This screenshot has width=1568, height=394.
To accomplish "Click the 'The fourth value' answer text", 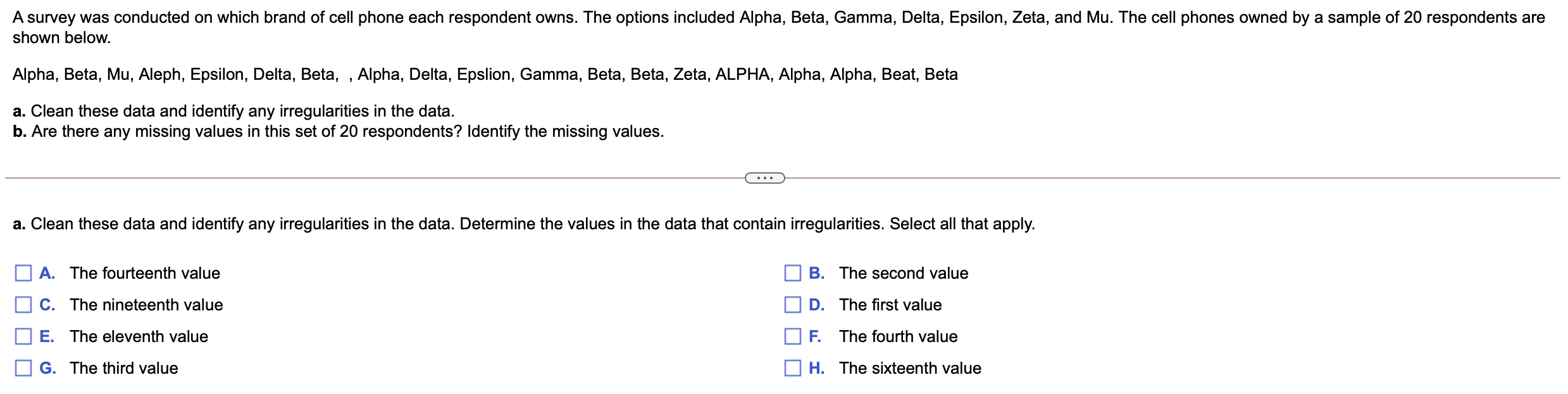I will (898, 336).
